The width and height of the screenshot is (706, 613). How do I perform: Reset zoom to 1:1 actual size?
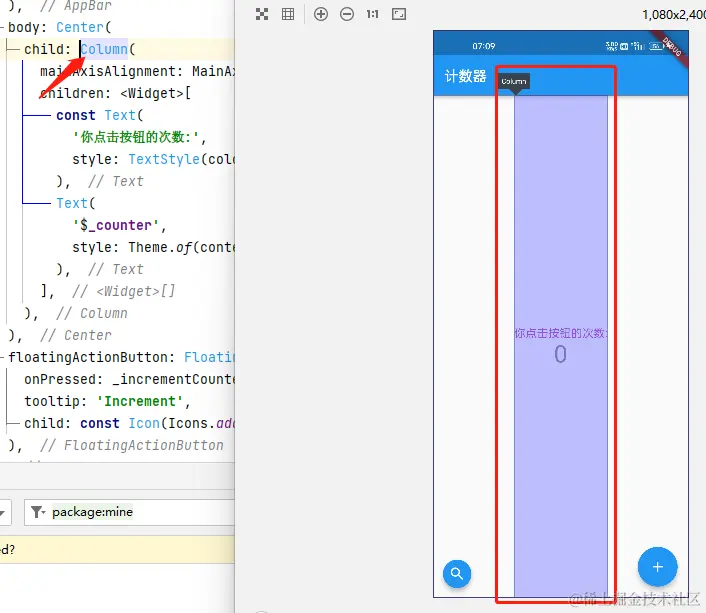click(373, 14)
